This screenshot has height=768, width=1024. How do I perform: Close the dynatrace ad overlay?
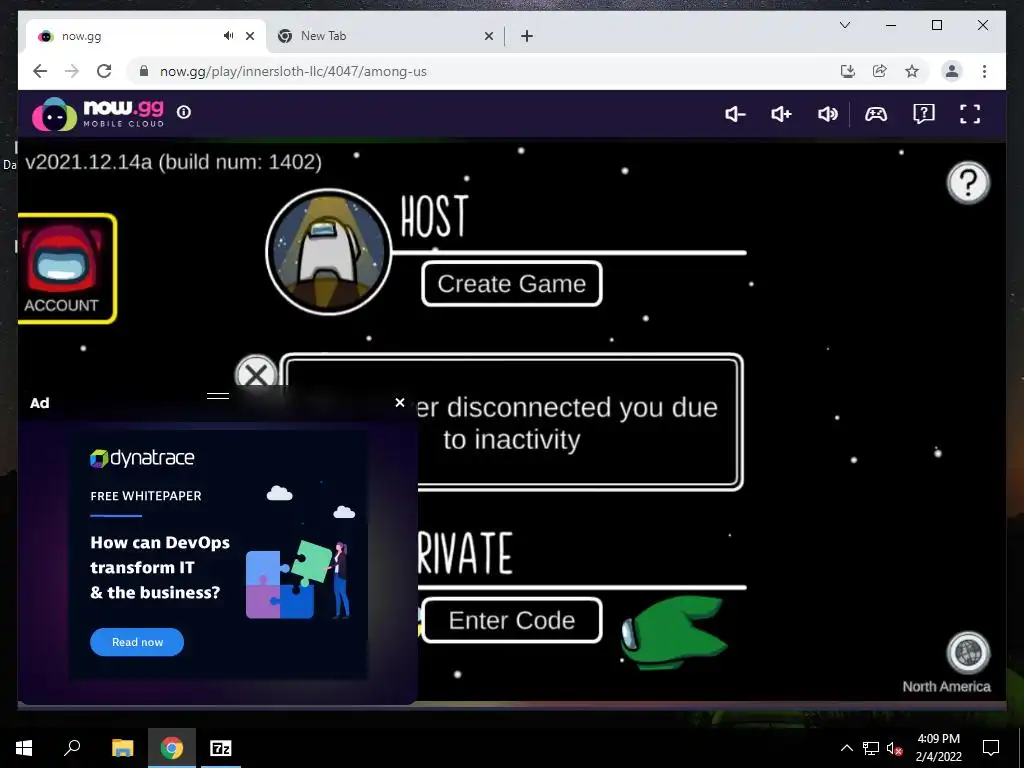pyautogui.click(x=400, y=403)
